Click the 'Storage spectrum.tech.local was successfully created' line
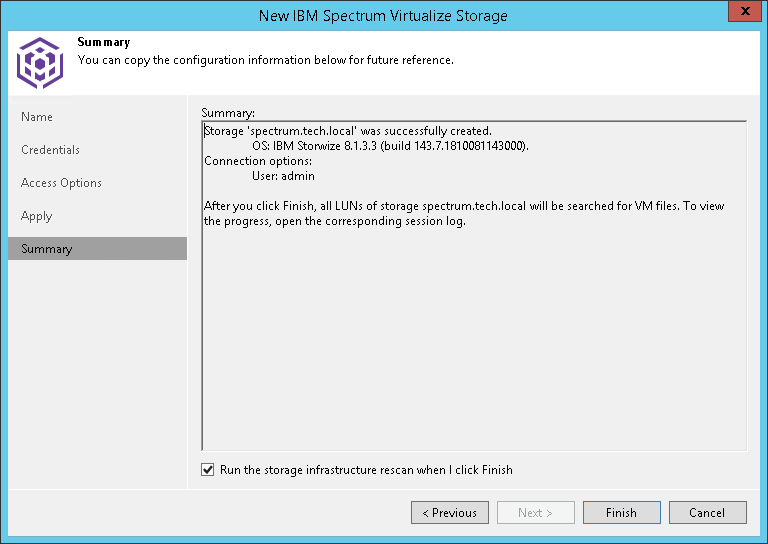768x544 pixels. pos(348,131)
